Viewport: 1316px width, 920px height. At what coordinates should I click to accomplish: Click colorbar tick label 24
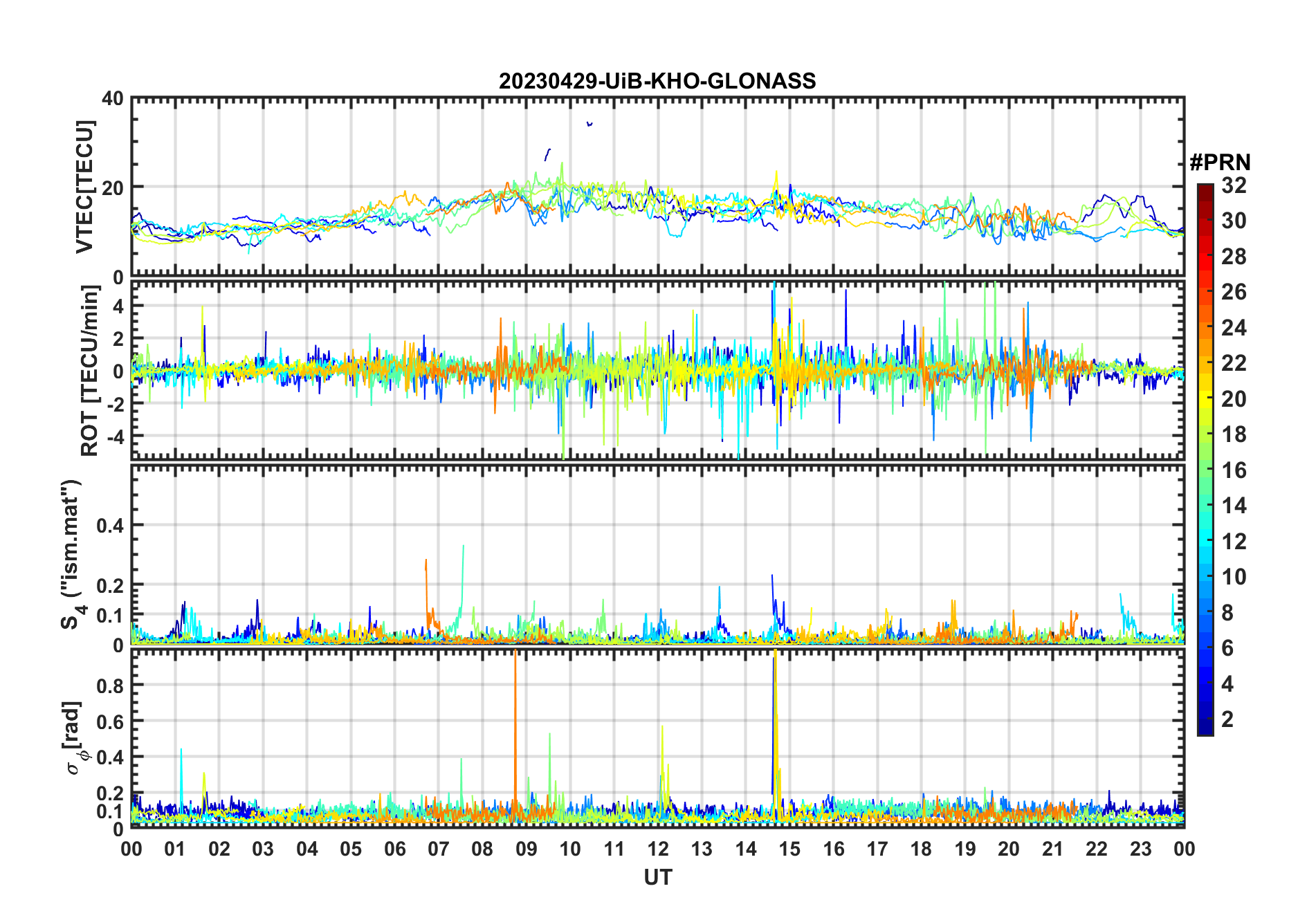click(1234, 328)
